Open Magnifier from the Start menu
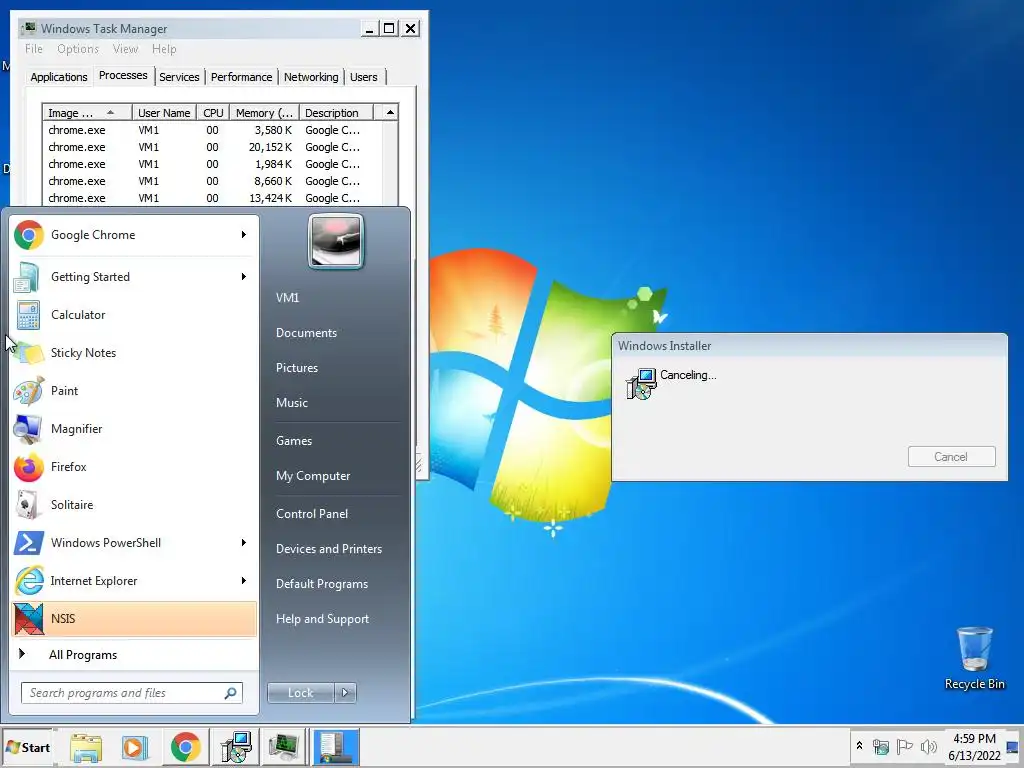Image resolution: width=1024 pixels, height=768 pixels. 134,429
